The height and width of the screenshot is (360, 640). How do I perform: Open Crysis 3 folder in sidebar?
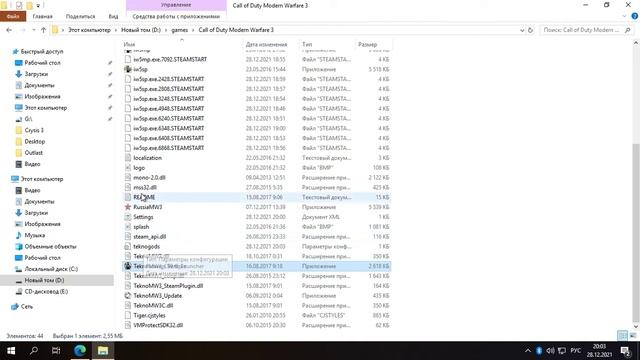[x=34, y=130]
